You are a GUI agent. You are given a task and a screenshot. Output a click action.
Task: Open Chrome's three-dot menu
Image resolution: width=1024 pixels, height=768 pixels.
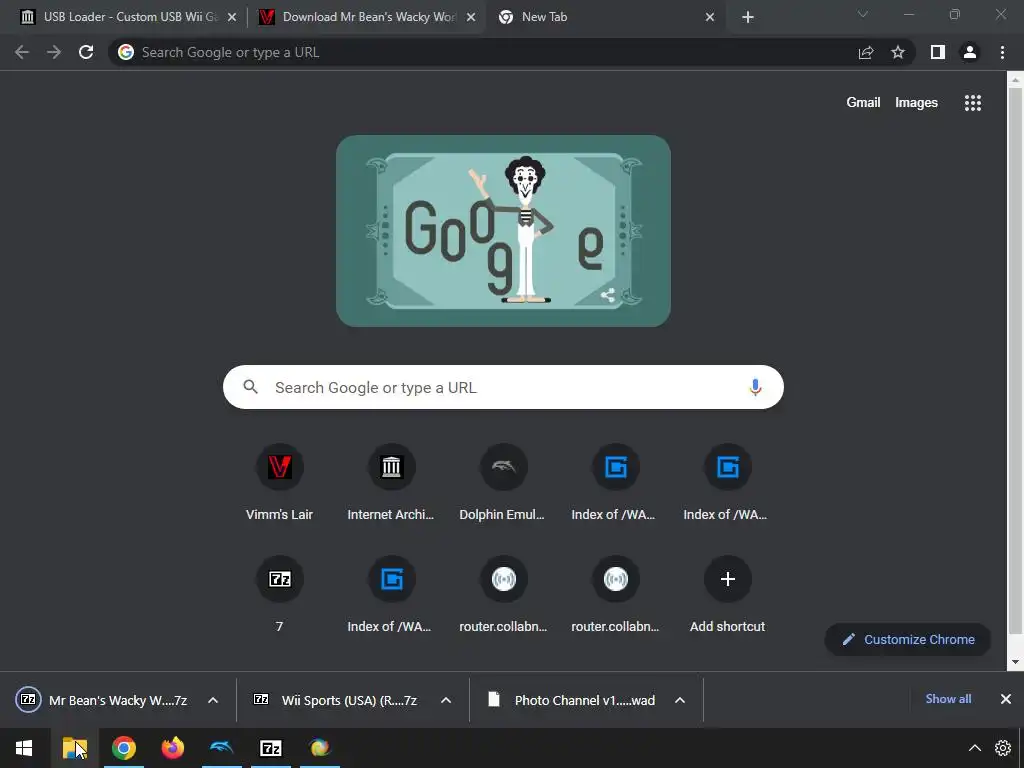(x=1002, y=52)
